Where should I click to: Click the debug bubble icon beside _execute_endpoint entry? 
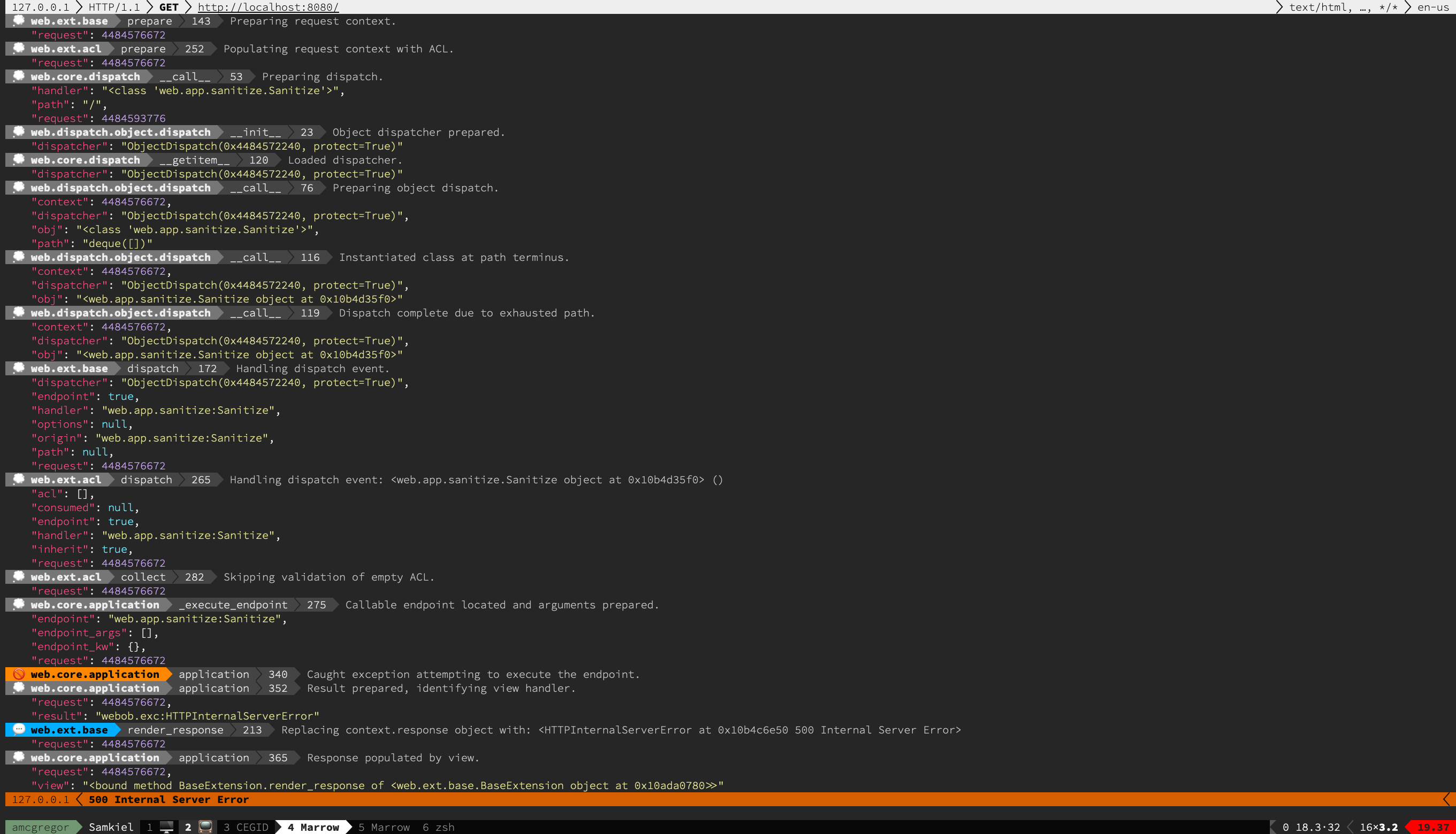point(18,604)
